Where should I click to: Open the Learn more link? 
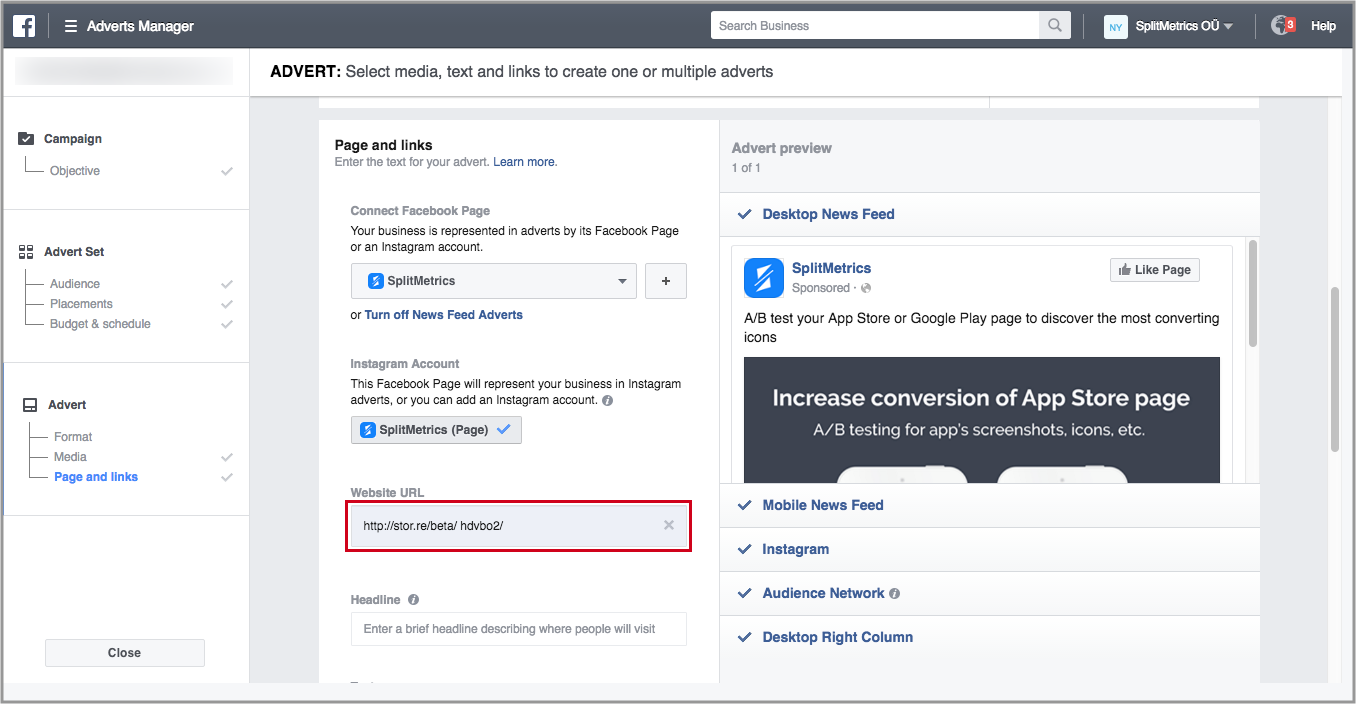(524, 162)
